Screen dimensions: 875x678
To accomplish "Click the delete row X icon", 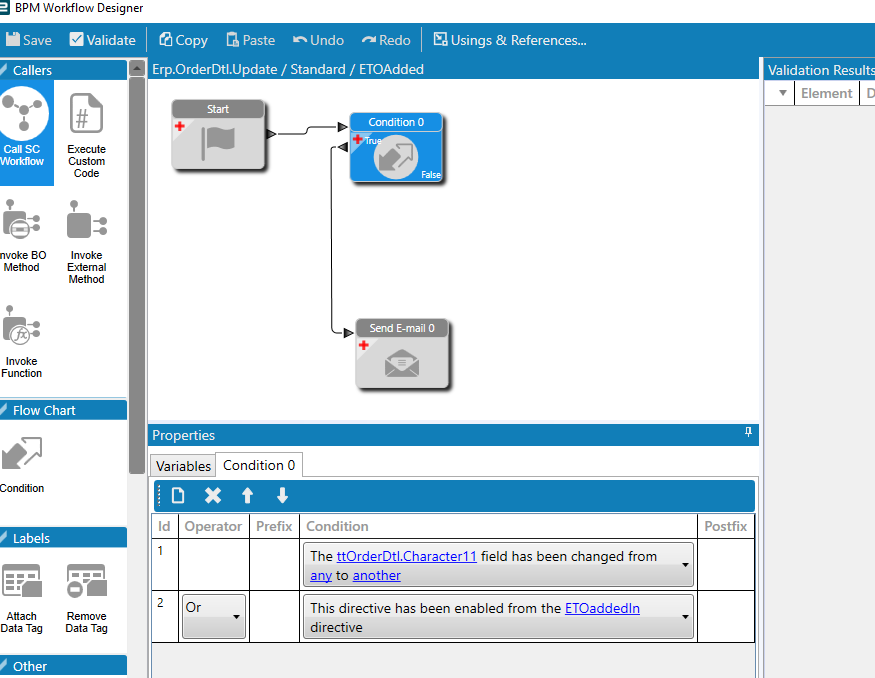I will [213, 496].
